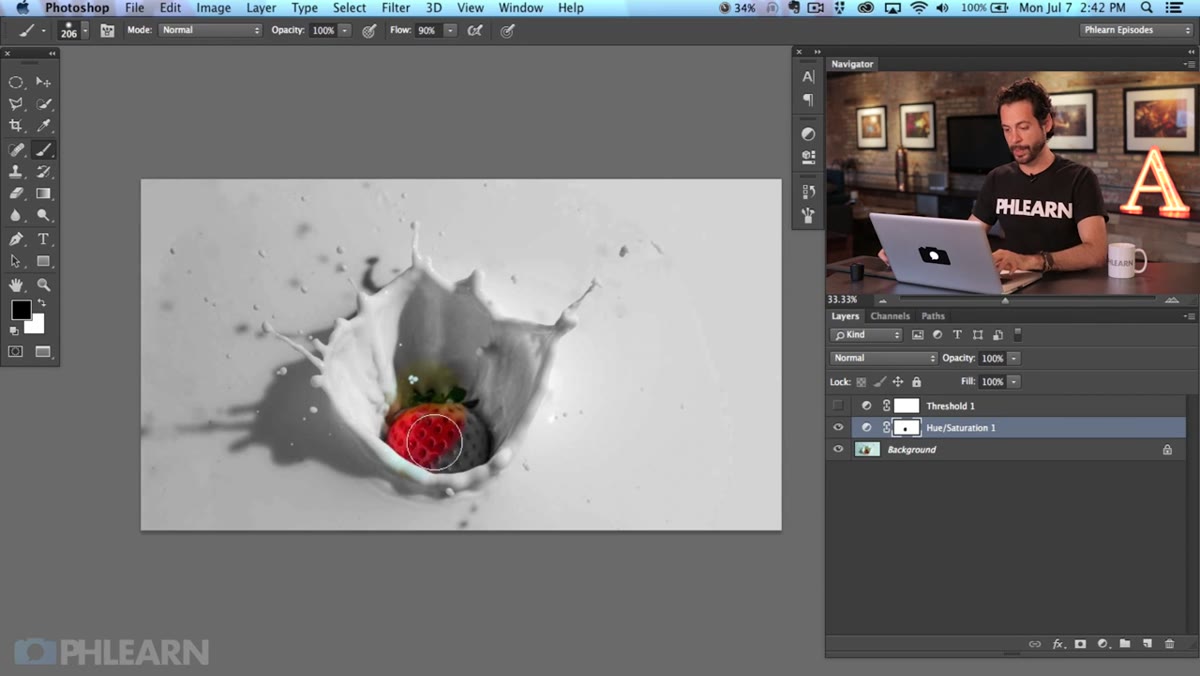Select the Elliptical Marquee tool
Image resolution: width=1200 pixels, height=676 pixels.
point(16,82)
